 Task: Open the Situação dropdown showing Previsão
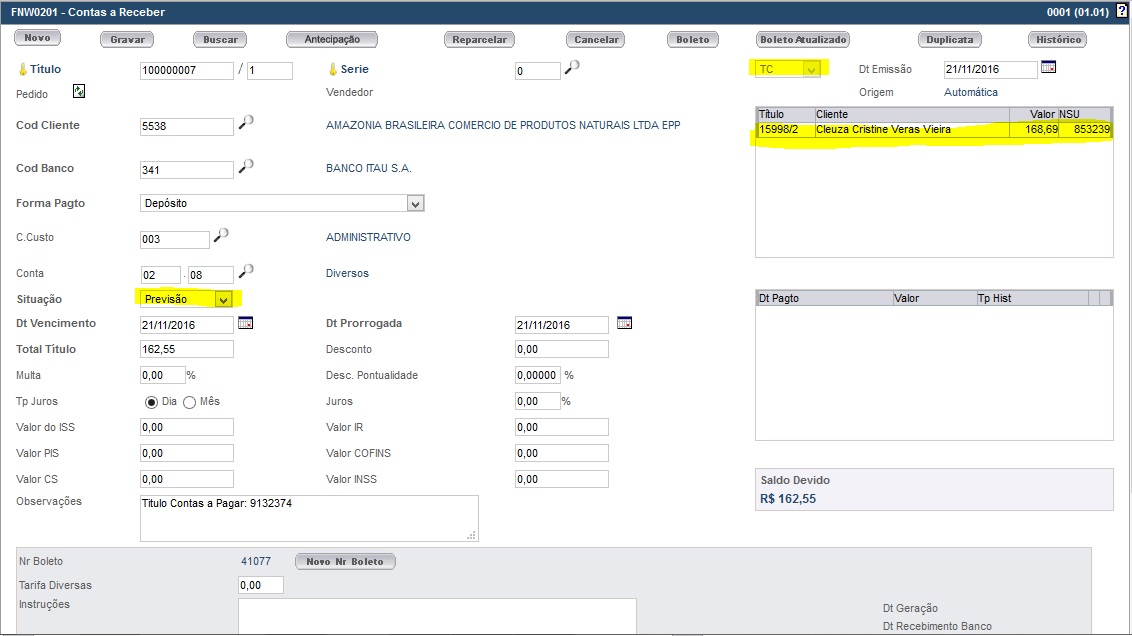point(224,299)
